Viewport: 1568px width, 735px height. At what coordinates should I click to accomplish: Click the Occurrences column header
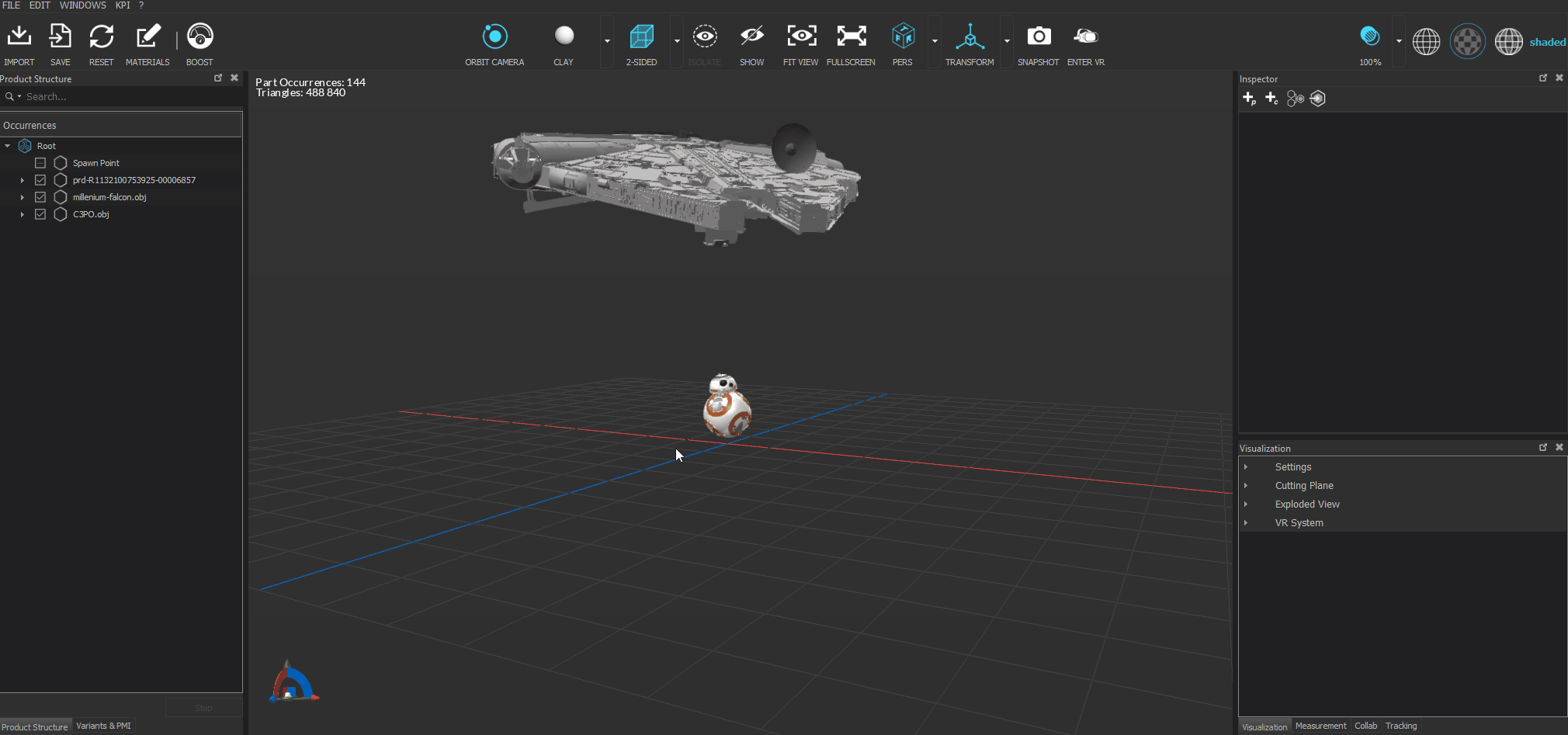click(121, 125)
